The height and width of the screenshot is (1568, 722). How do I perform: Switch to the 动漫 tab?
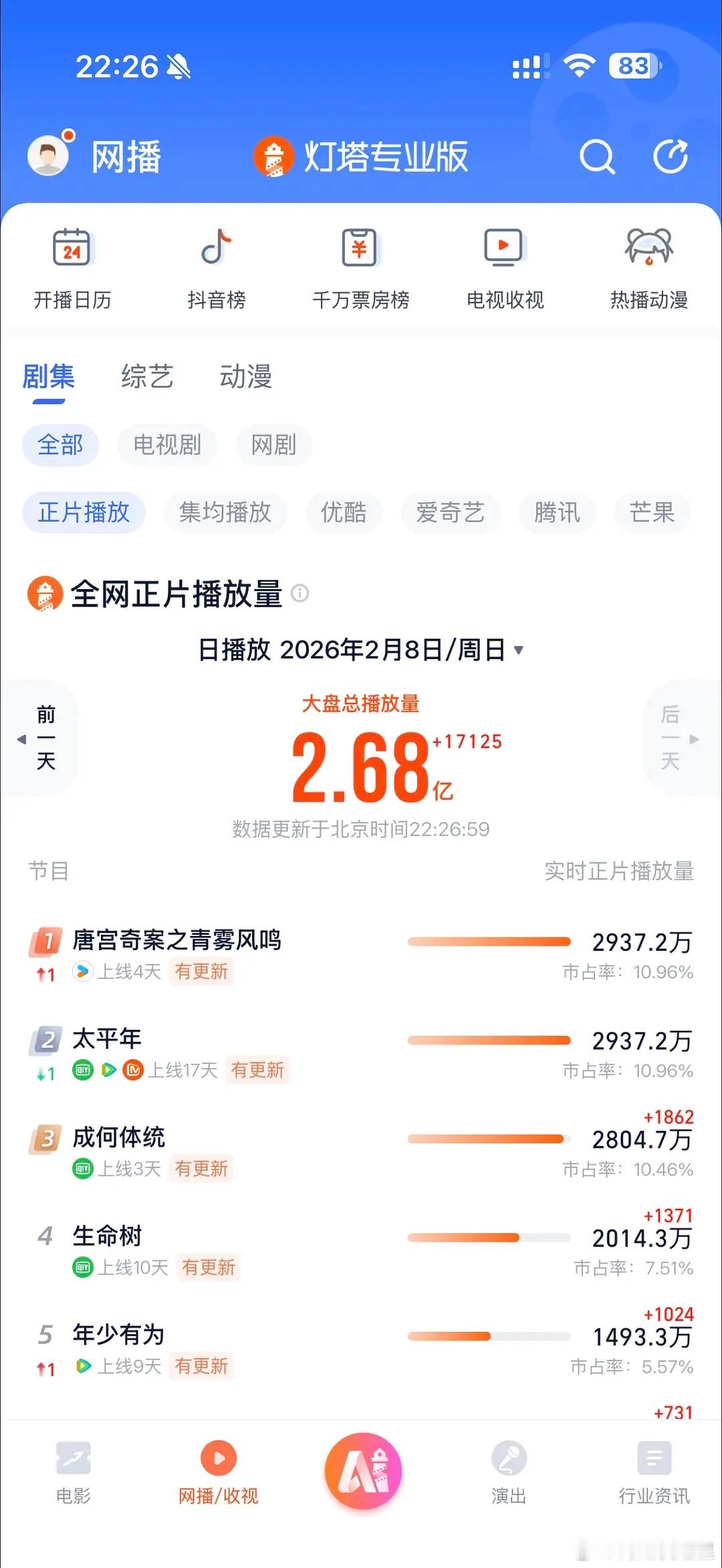(246, 376)
